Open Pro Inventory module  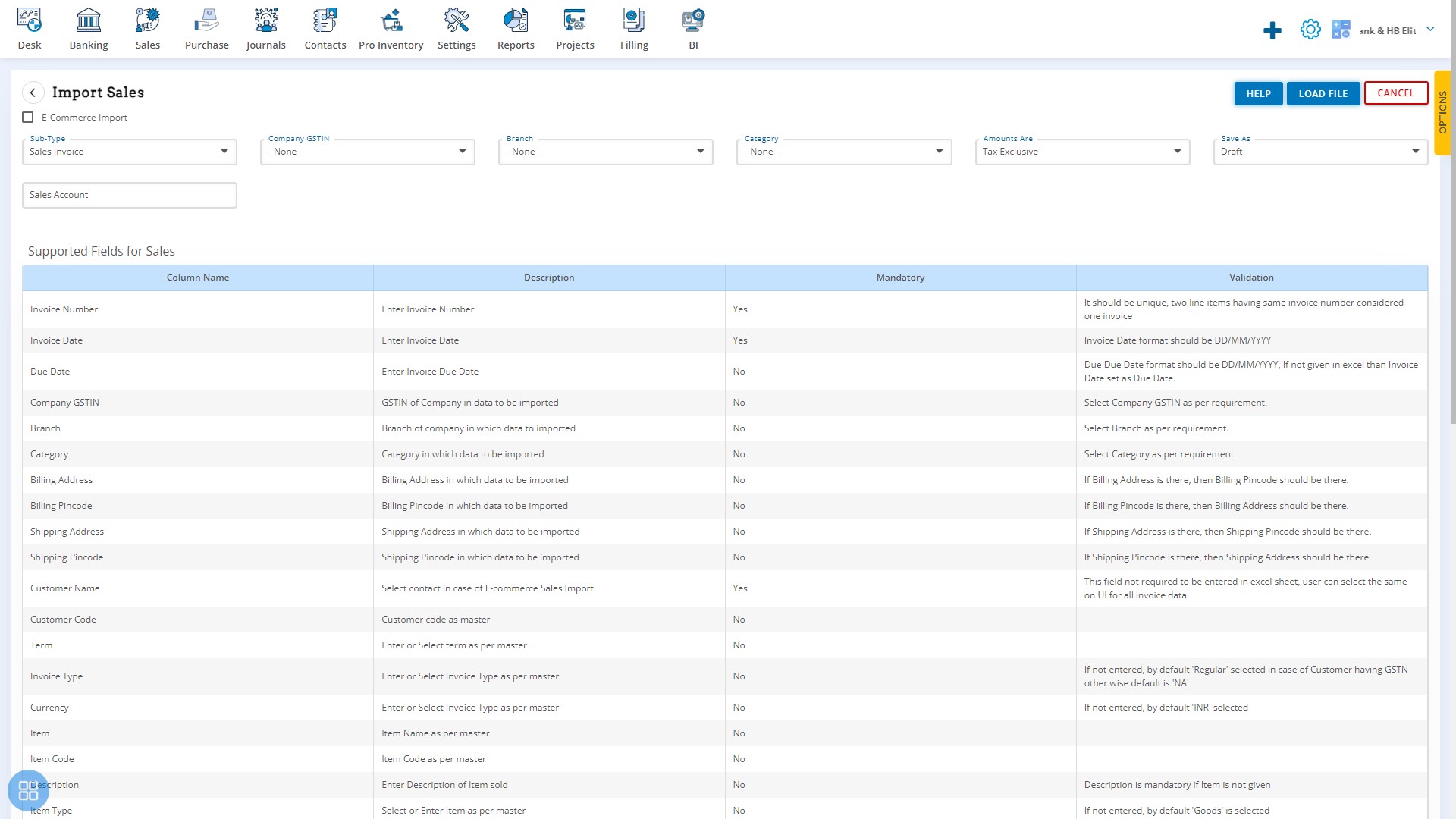(x=390, y=28)
